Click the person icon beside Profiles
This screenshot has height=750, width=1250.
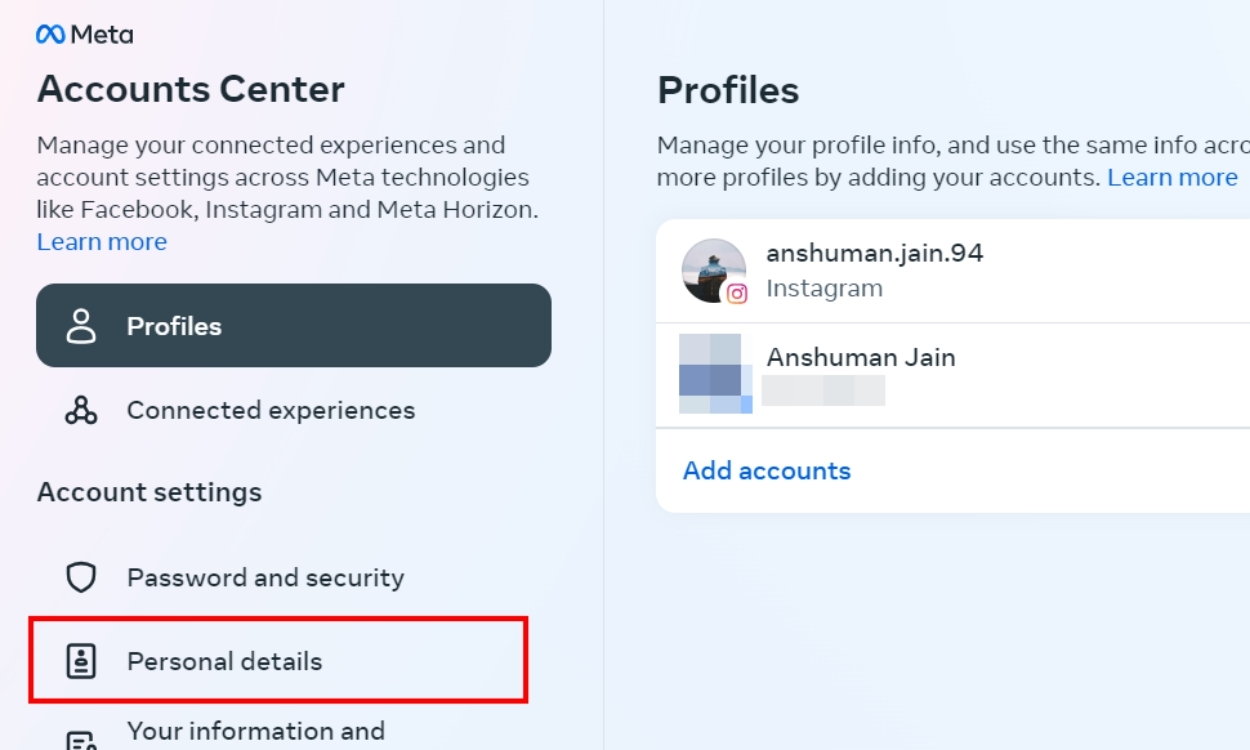pyautogui.click(x=81, y=326)
